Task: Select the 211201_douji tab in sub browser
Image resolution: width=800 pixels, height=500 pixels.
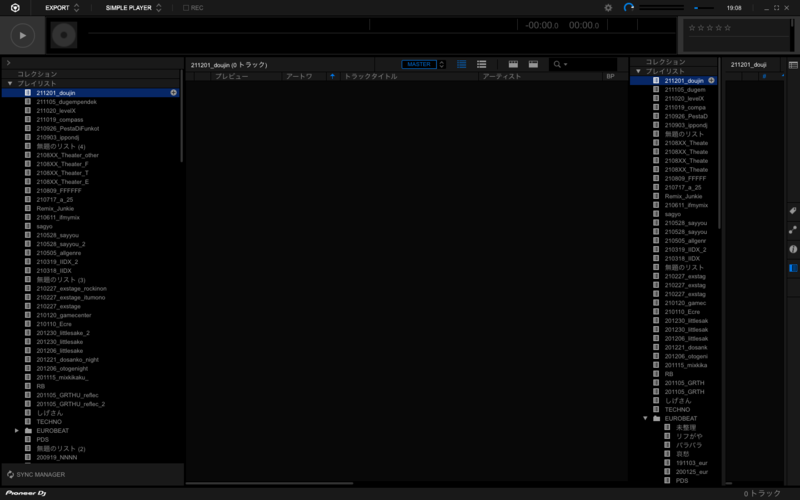Action: click(748, 64)
